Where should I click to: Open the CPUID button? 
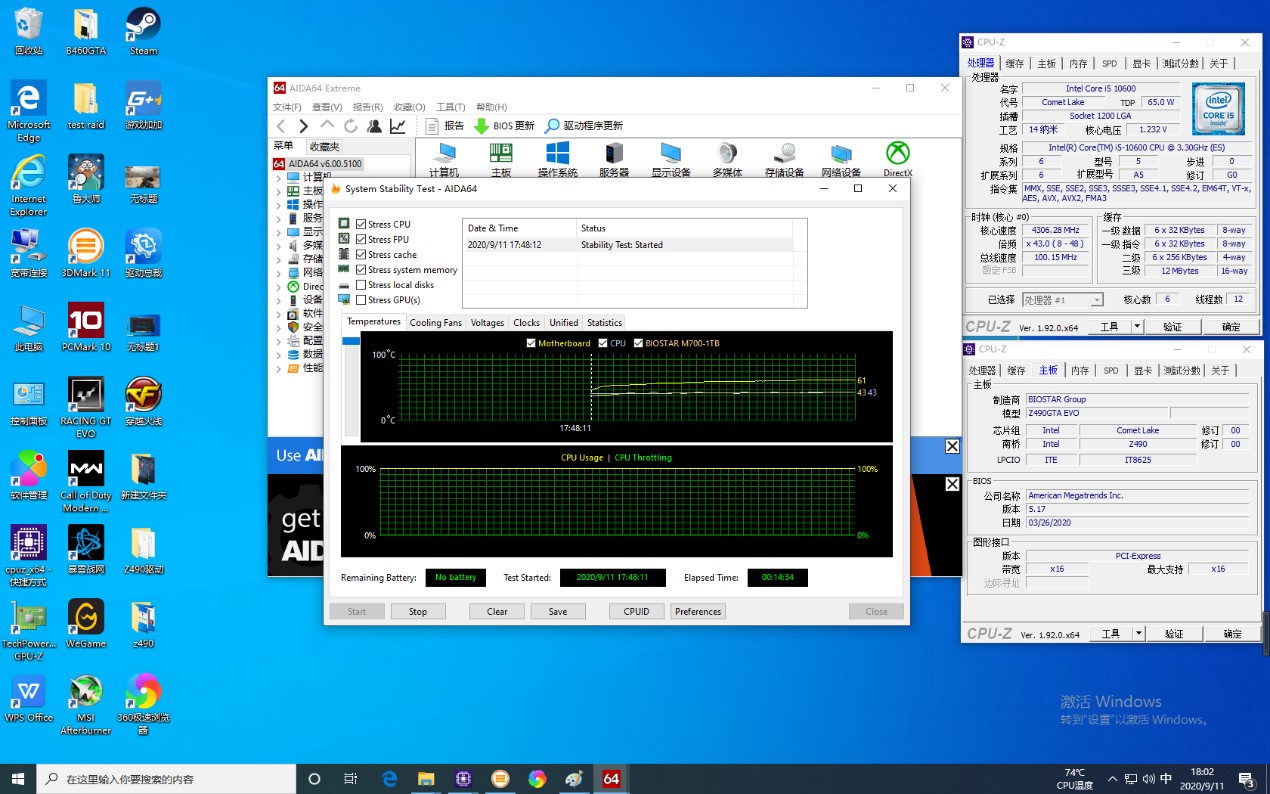(x=637, y=612)
